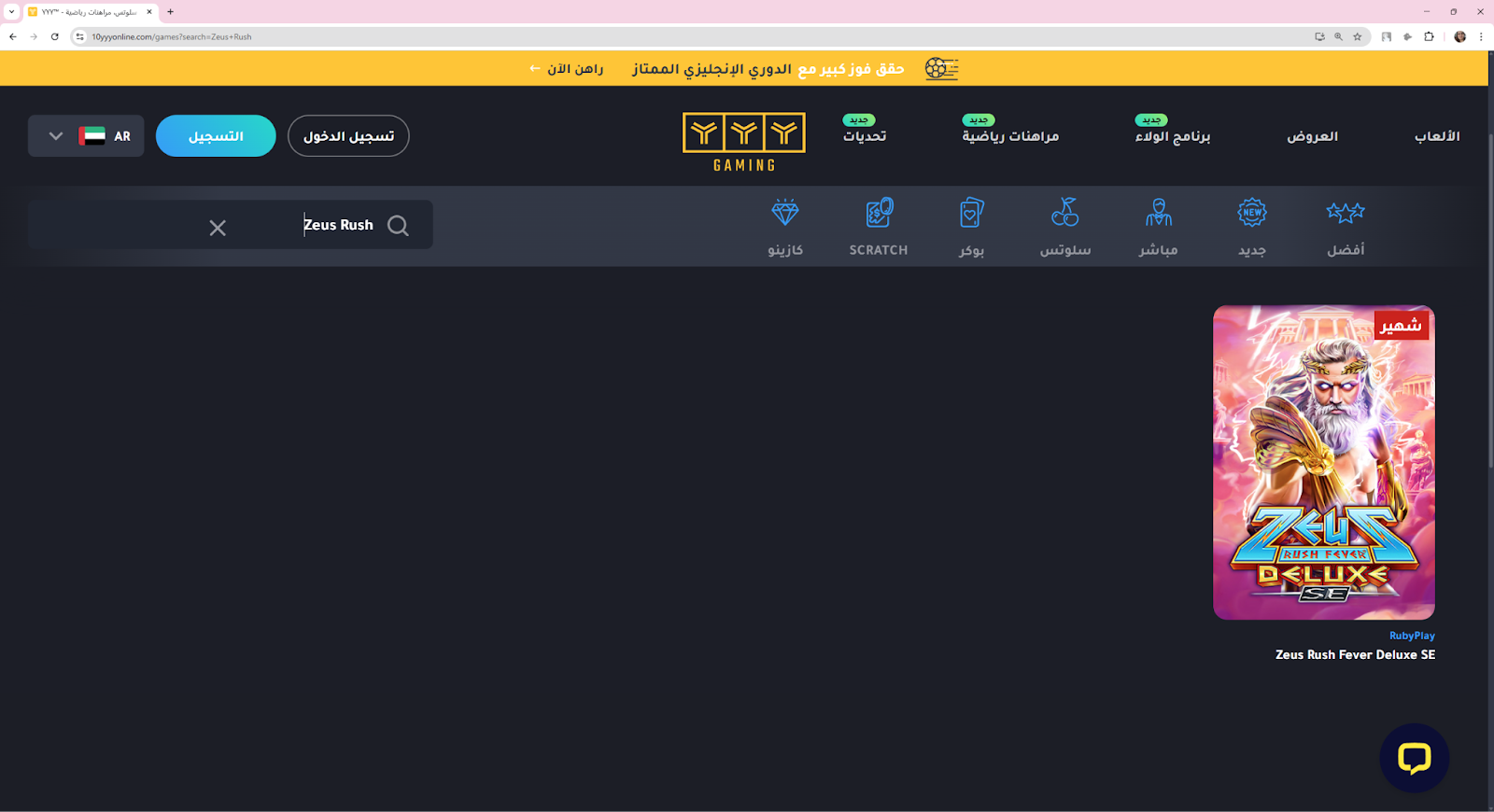
Task: Open the browser profile avatar
Action: (1460, 36)
